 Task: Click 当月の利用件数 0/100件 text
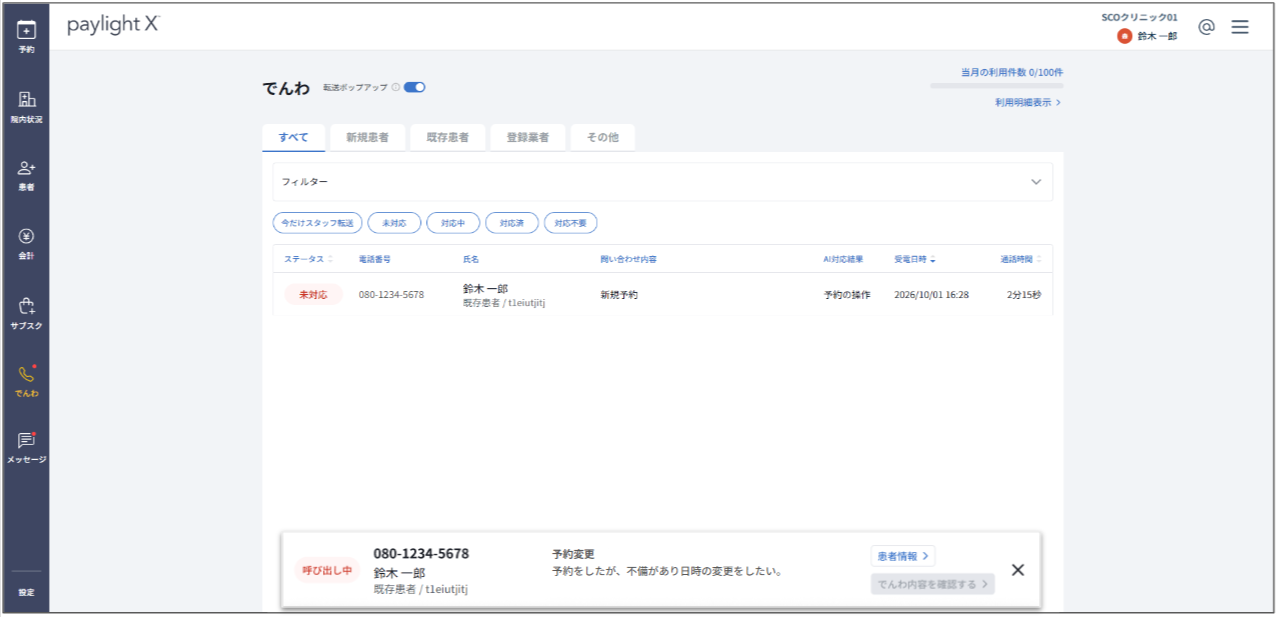point(1012,72)
